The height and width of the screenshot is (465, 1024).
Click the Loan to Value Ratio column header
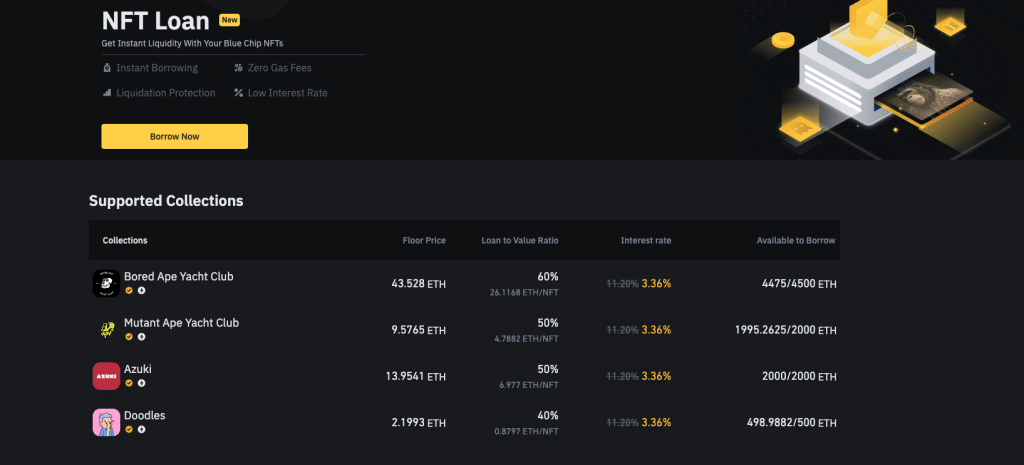pyautogui.click(x=520, y=240)
